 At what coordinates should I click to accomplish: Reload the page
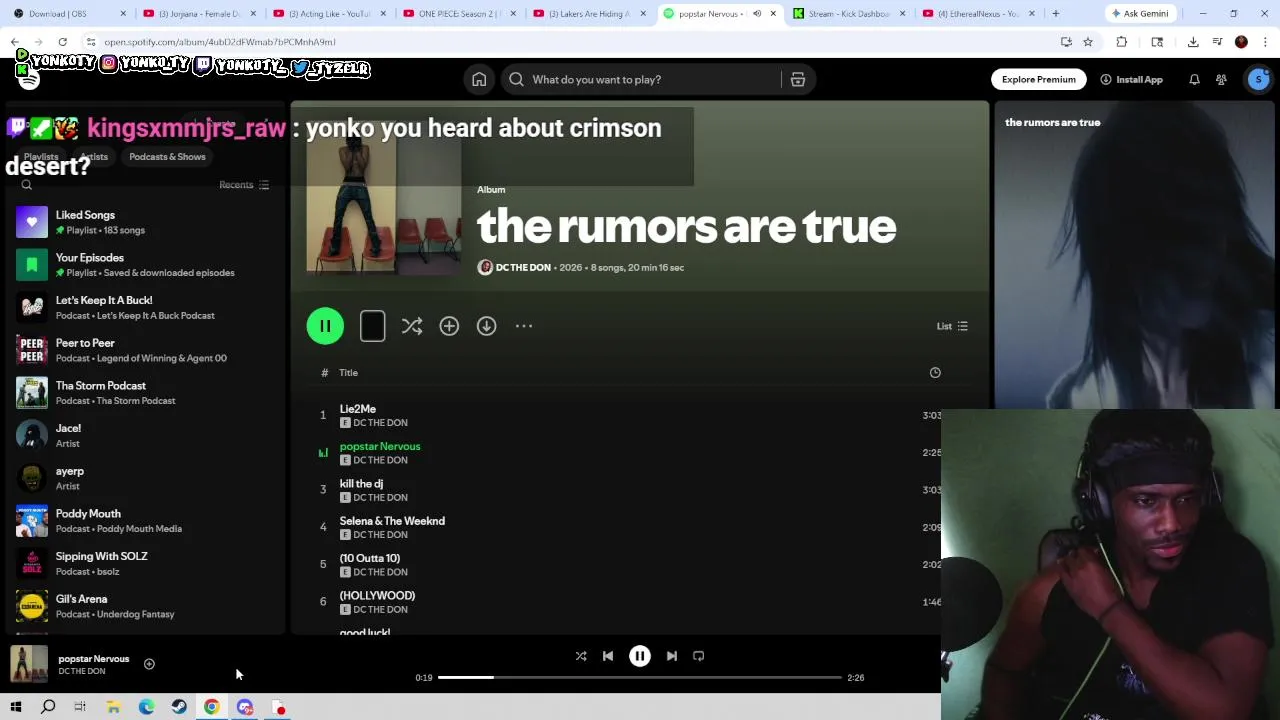click(x=62, y=42)
